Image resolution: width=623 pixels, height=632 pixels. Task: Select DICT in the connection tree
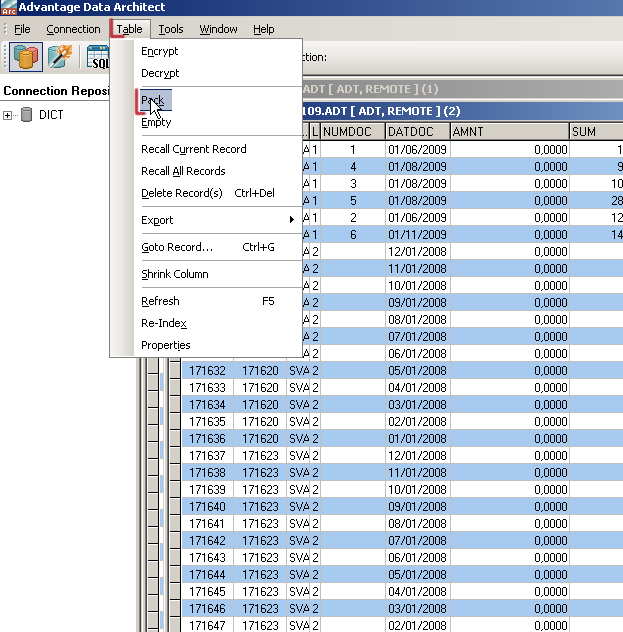pyautogui.click(x=51, y=115)
